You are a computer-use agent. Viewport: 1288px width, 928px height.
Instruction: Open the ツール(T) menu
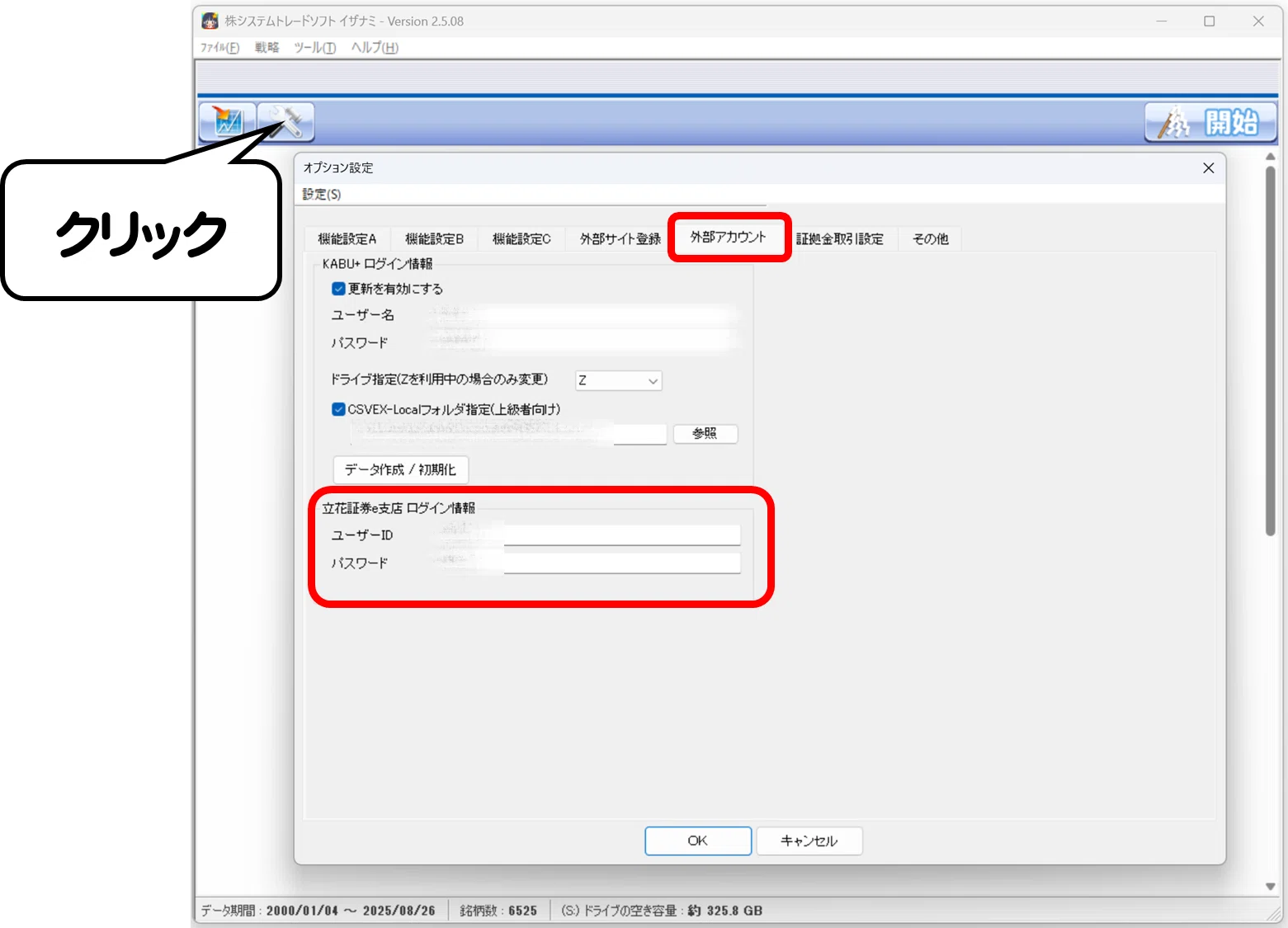tap(315, 48)
